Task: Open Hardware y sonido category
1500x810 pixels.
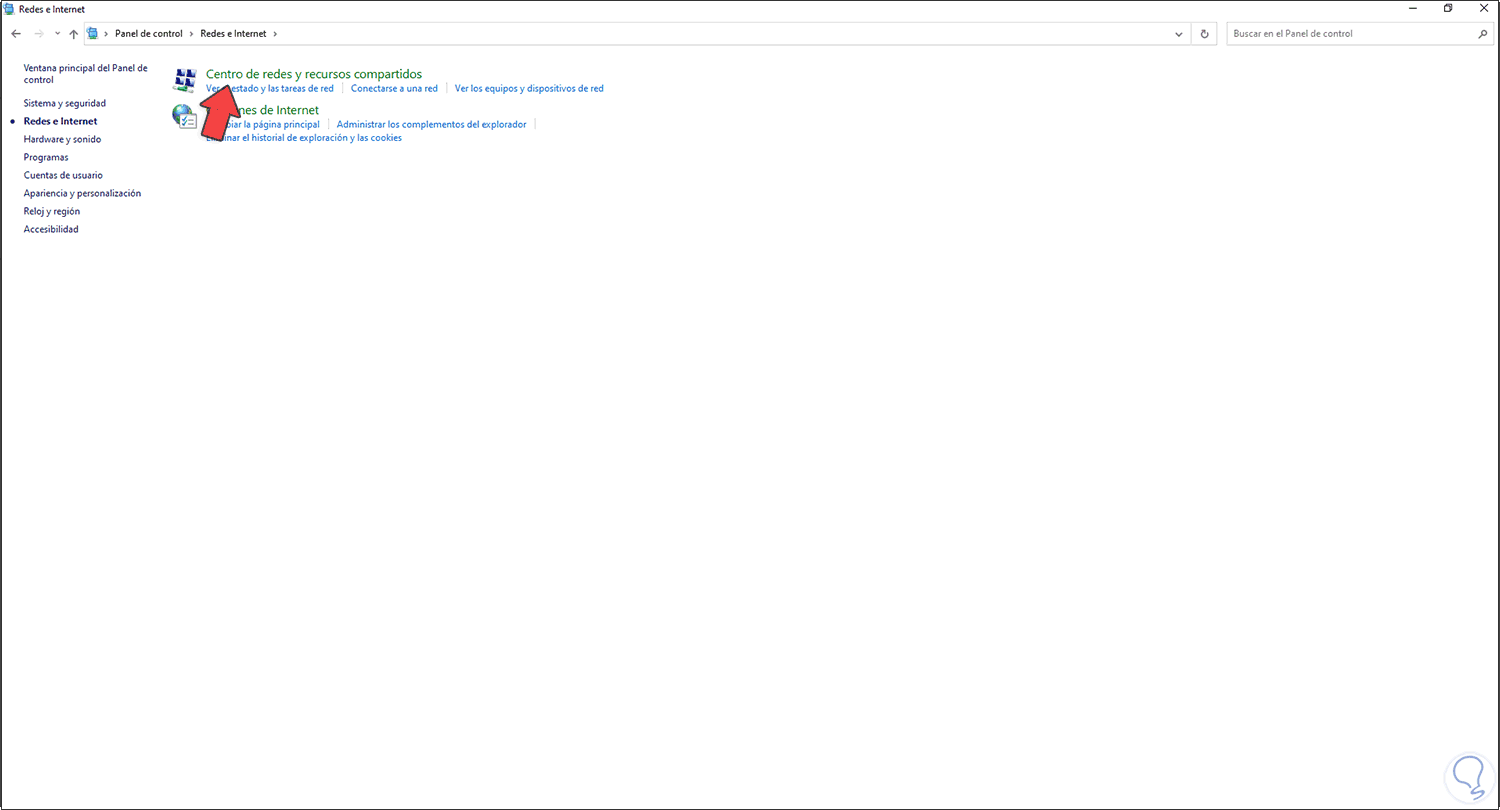Action: coord(62,139)
